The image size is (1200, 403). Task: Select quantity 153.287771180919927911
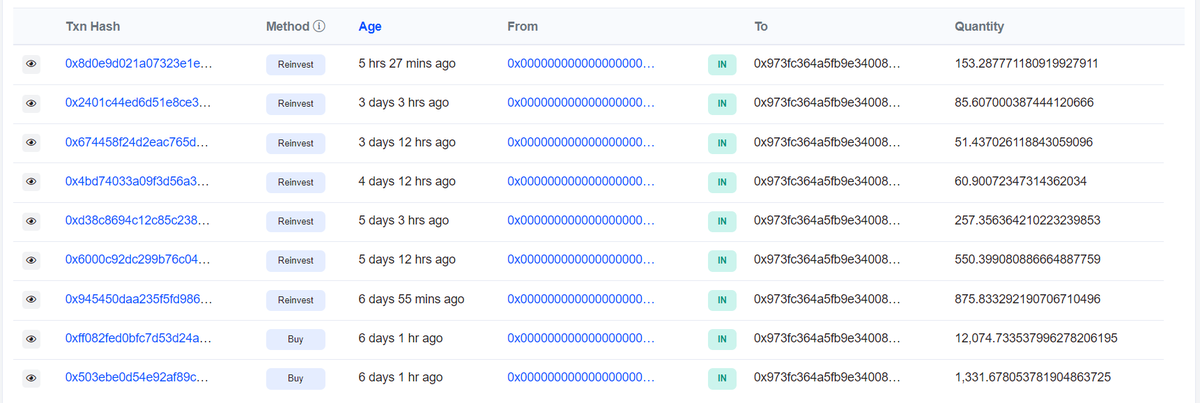1027,64
